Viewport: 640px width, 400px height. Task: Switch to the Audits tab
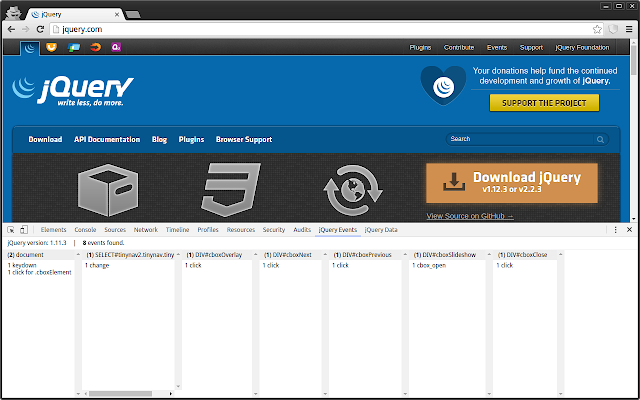302,230
